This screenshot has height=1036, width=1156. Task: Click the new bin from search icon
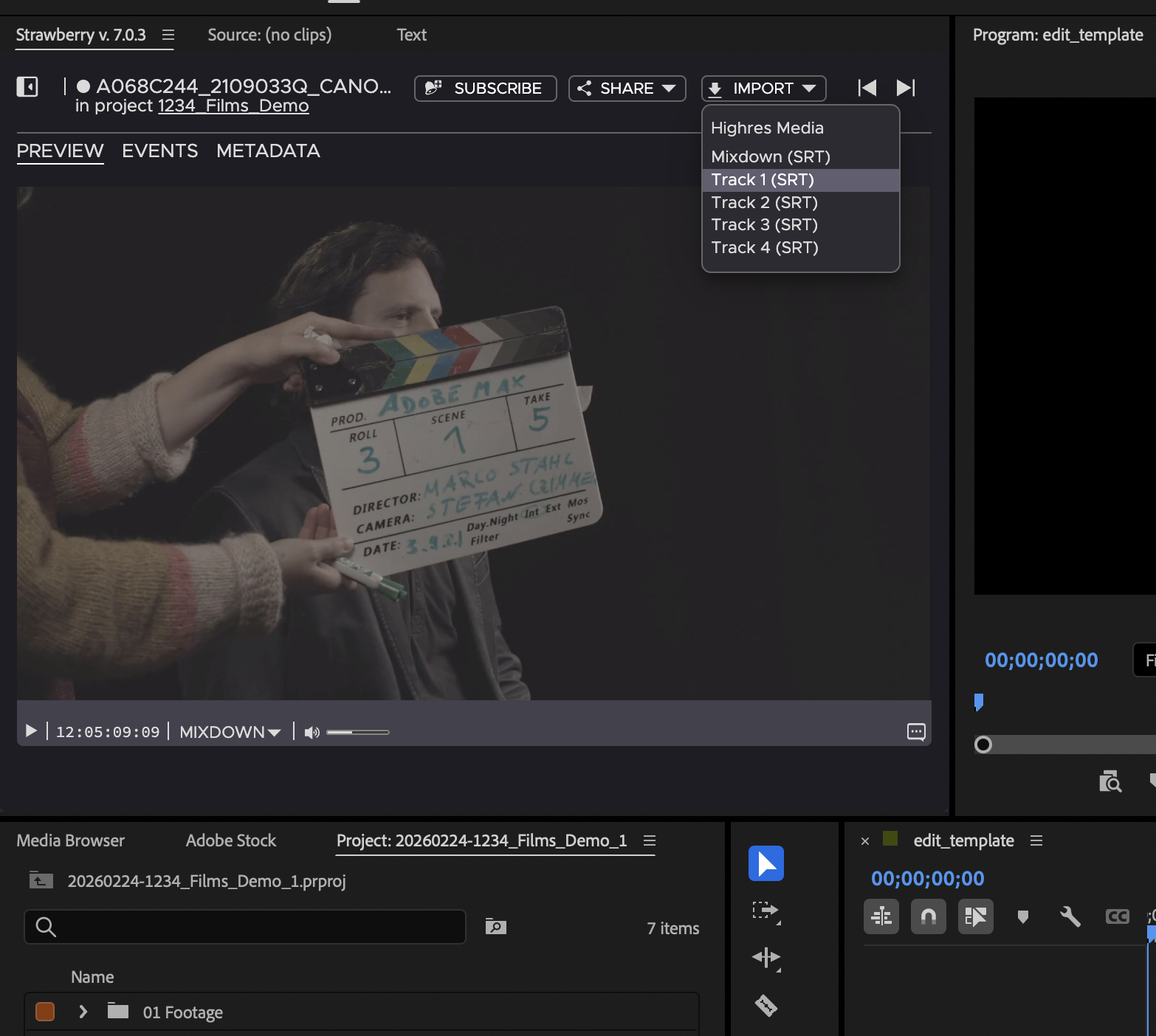[x=495, y=927]
